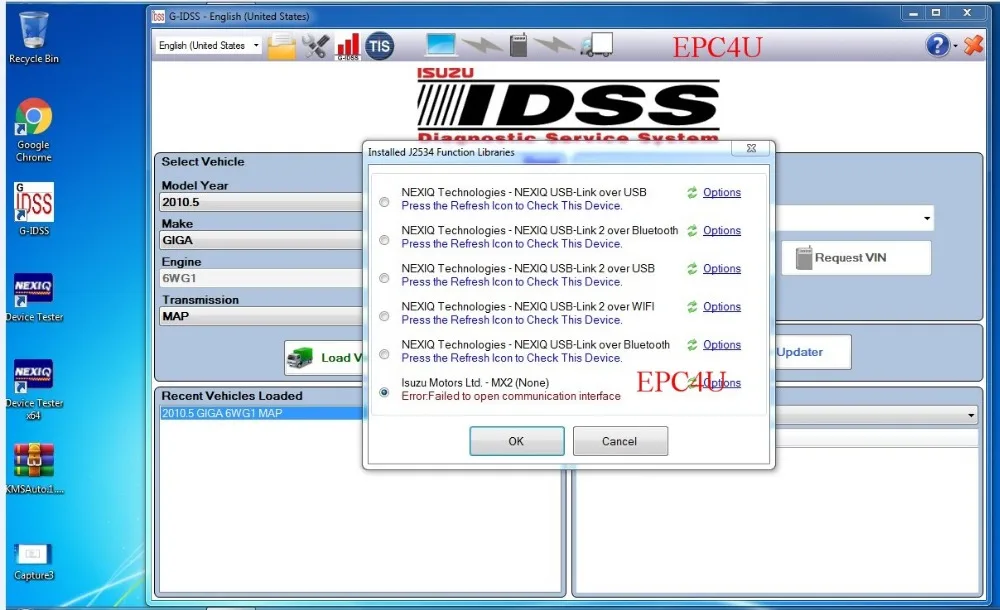Screen dimensions: 1000x610
Task: Confirm dialog with OK button
Action: [x=517, y=441]
